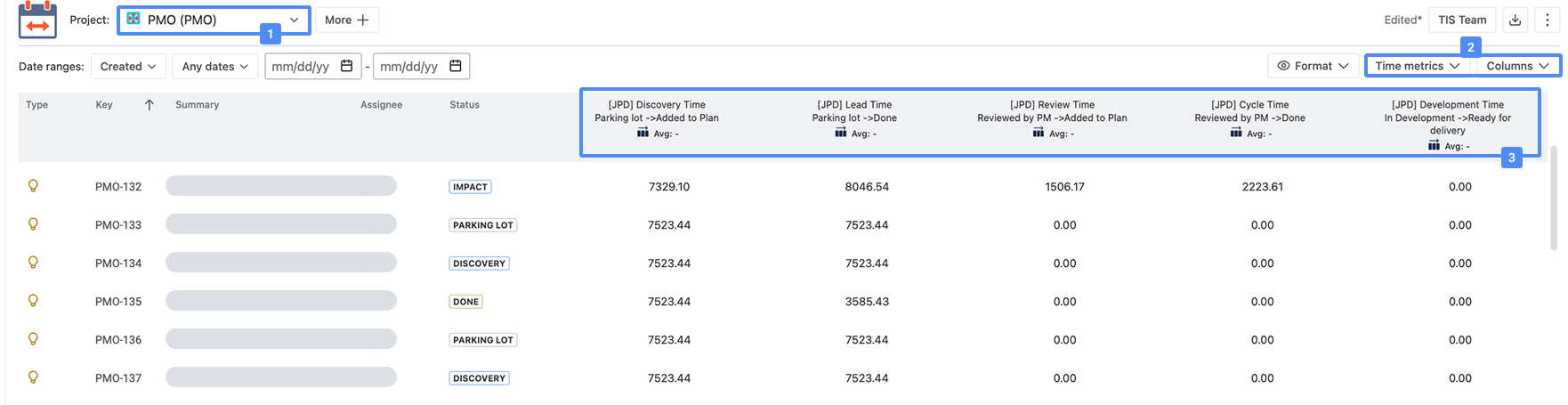Click the Time in Status app logo icon
1568x405 pixels.
(x=37, y=20)
